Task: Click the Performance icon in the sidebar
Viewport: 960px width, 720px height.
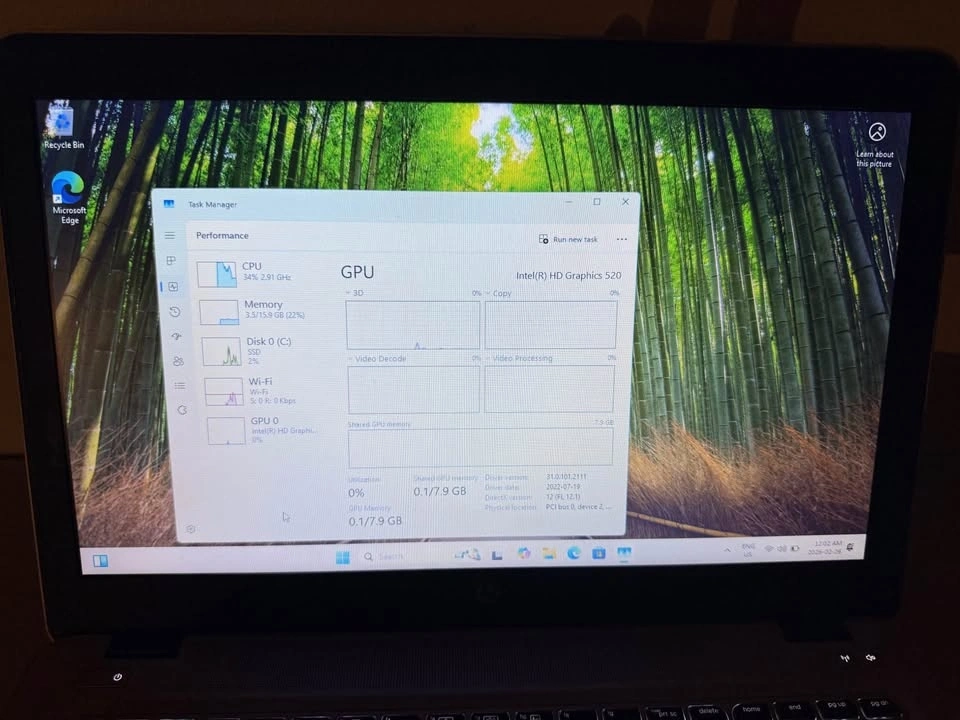Action: tap(172, 287)
